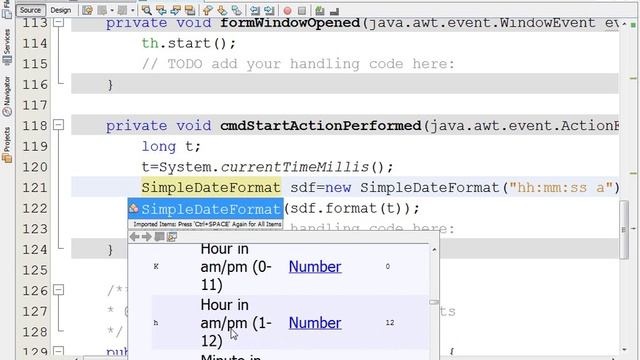Go to Next Bookmark icon

click(222, 10)
